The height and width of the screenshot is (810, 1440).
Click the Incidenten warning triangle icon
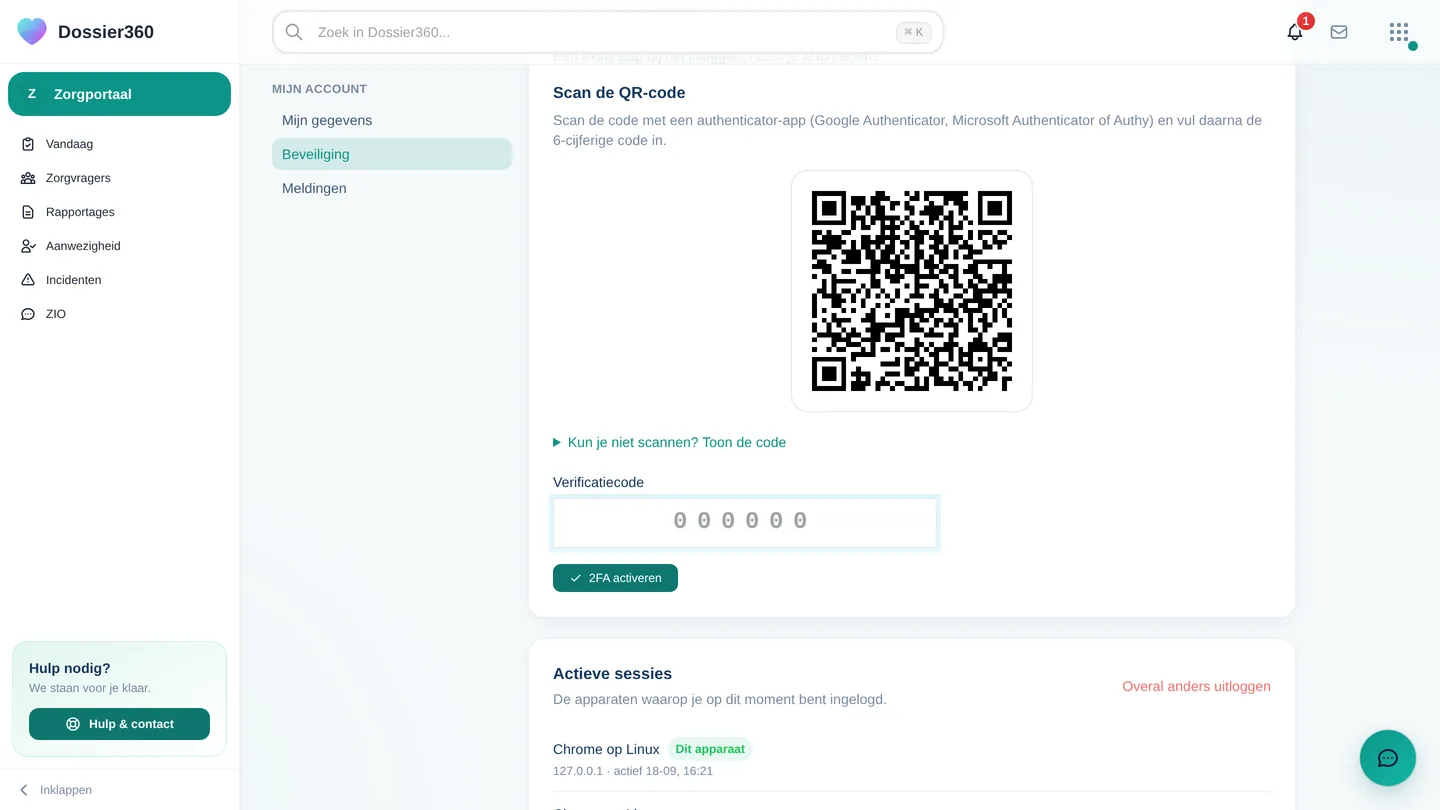coord(28,280)
